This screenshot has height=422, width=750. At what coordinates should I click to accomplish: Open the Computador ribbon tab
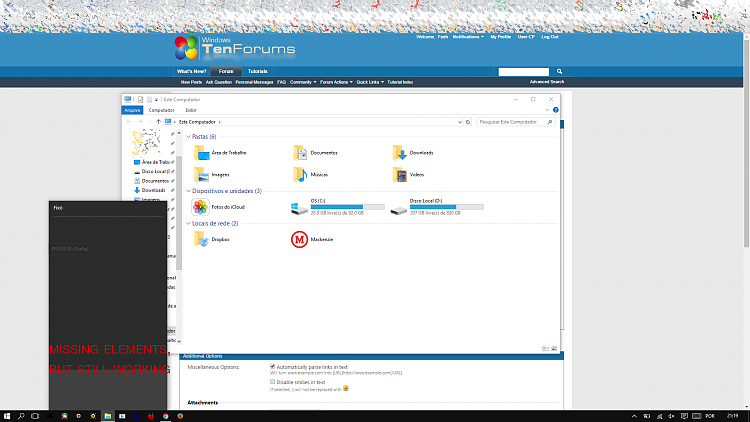click(162, 110)
